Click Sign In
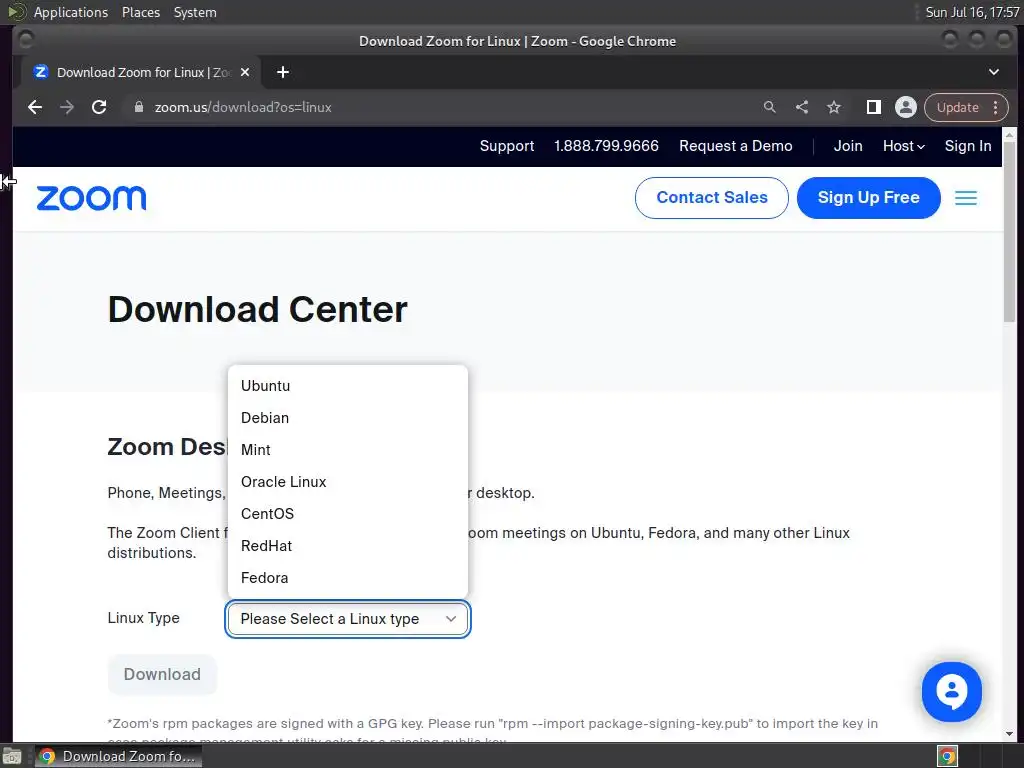Screen dimensions: 1024x768 tap(968, 146)
